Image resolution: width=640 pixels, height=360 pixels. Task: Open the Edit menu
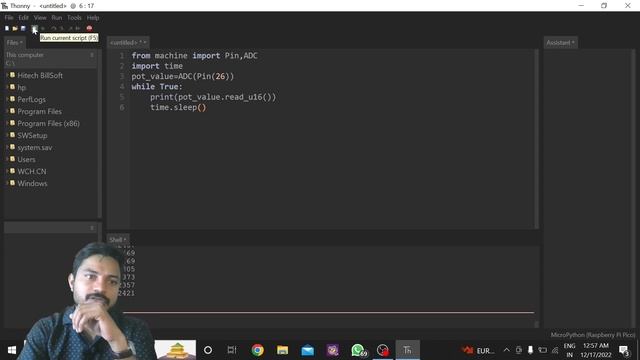click(24, 18)
